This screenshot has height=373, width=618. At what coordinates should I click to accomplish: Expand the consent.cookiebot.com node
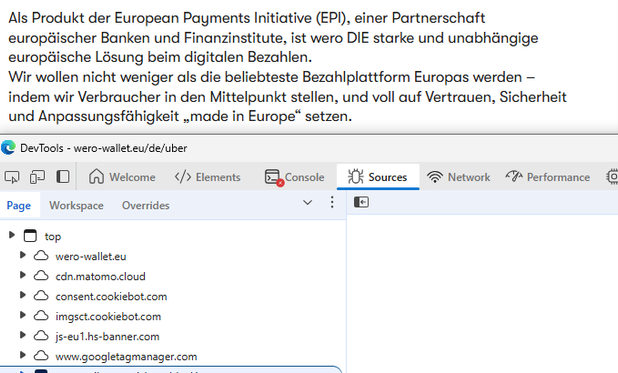pyautogui.click(x=23, y=295)
